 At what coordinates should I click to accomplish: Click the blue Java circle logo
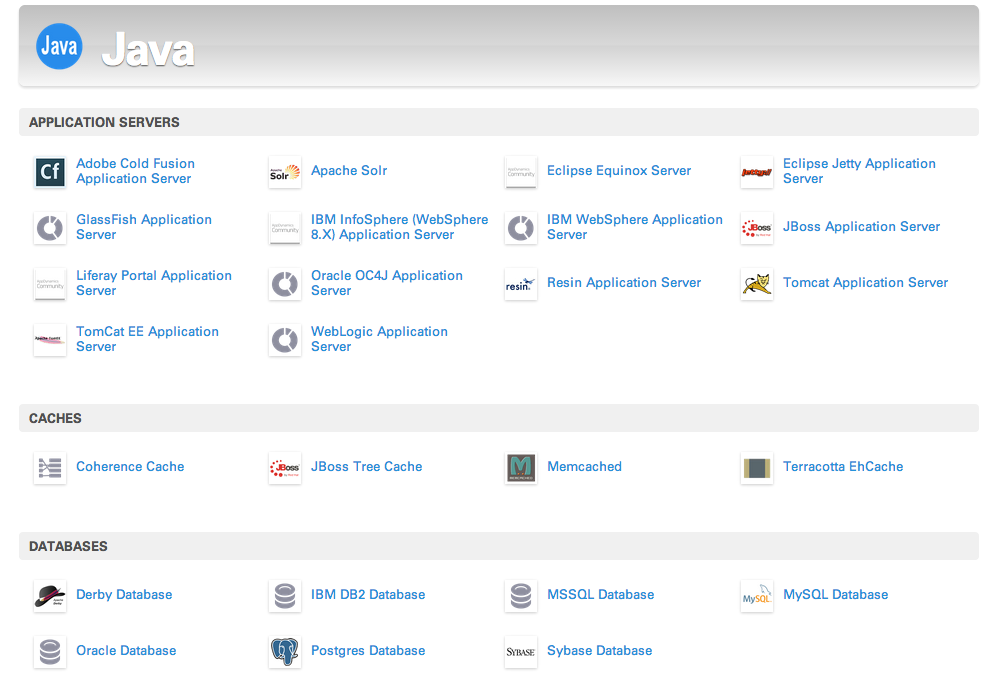(x=59, y=46)
